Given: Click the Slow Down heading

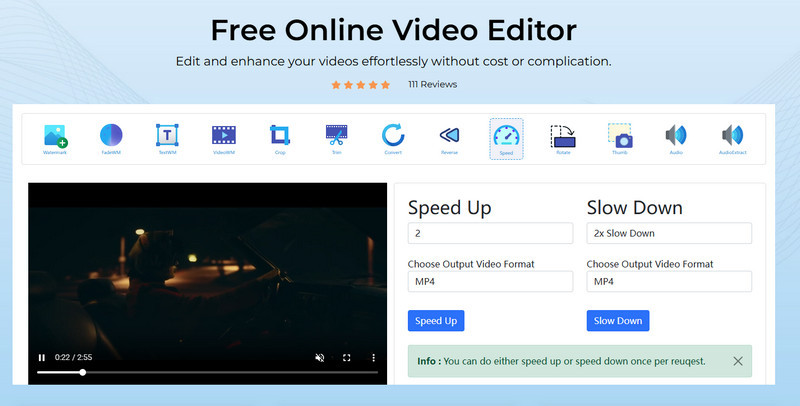Looking at the screenshot, I should tap(635, 208).
